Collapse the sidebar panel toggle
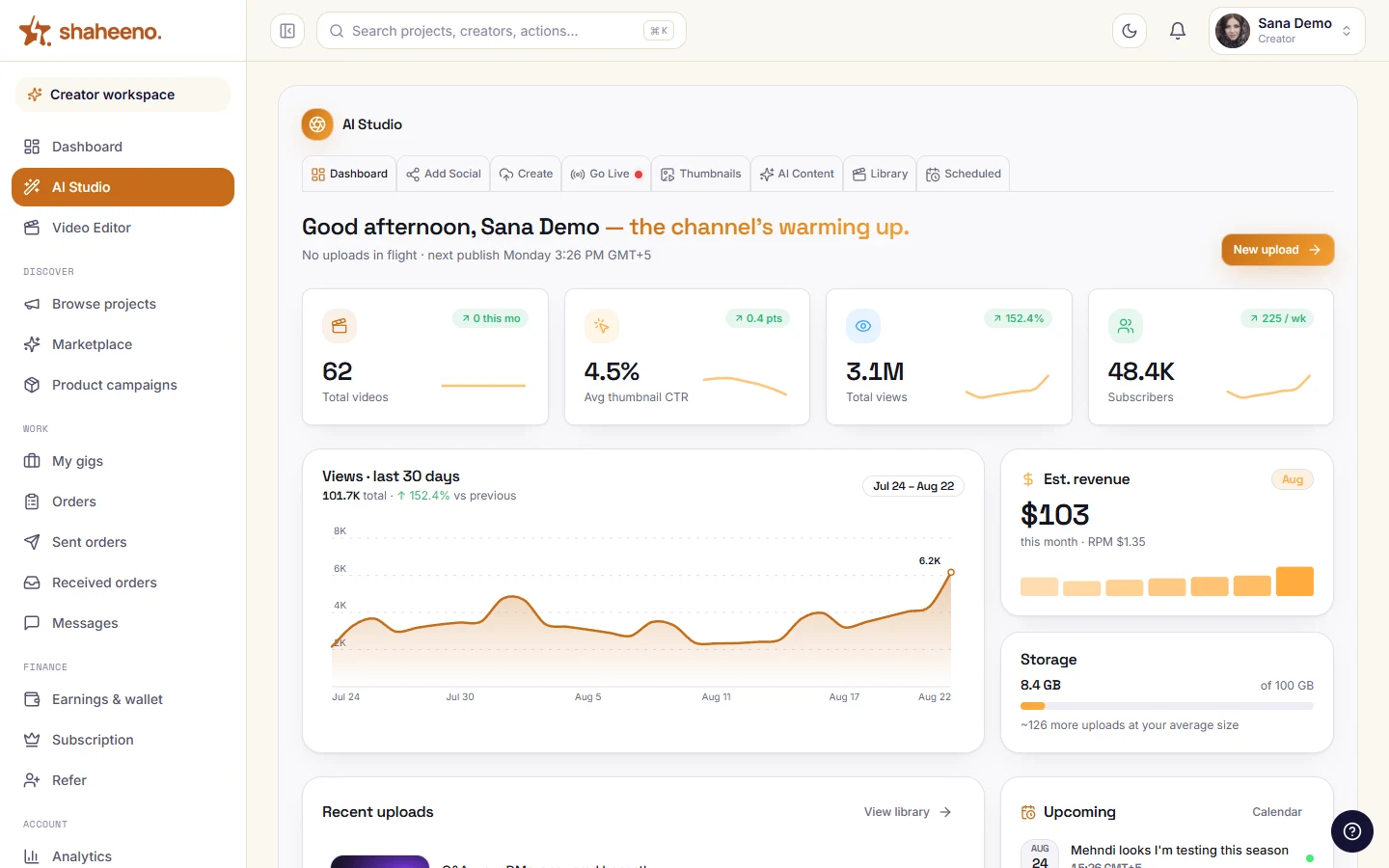 (287, 31)
